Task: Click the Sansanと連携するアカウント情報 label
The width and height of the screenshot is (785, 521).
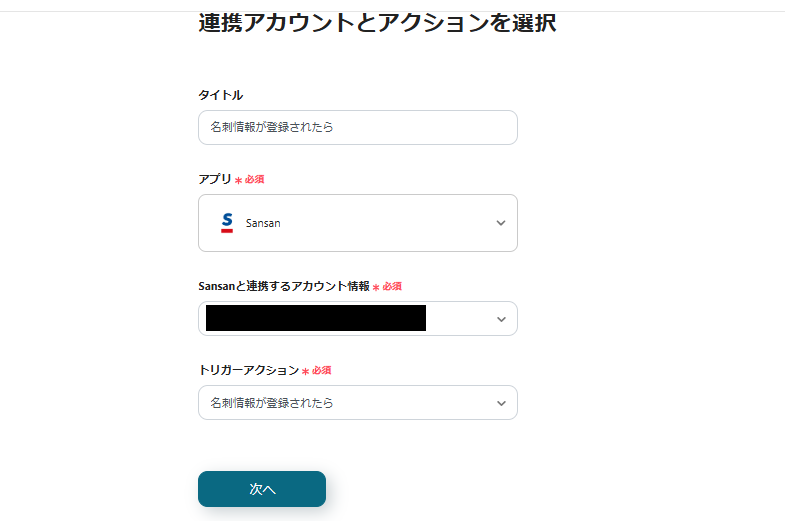Action: point(284,286)
